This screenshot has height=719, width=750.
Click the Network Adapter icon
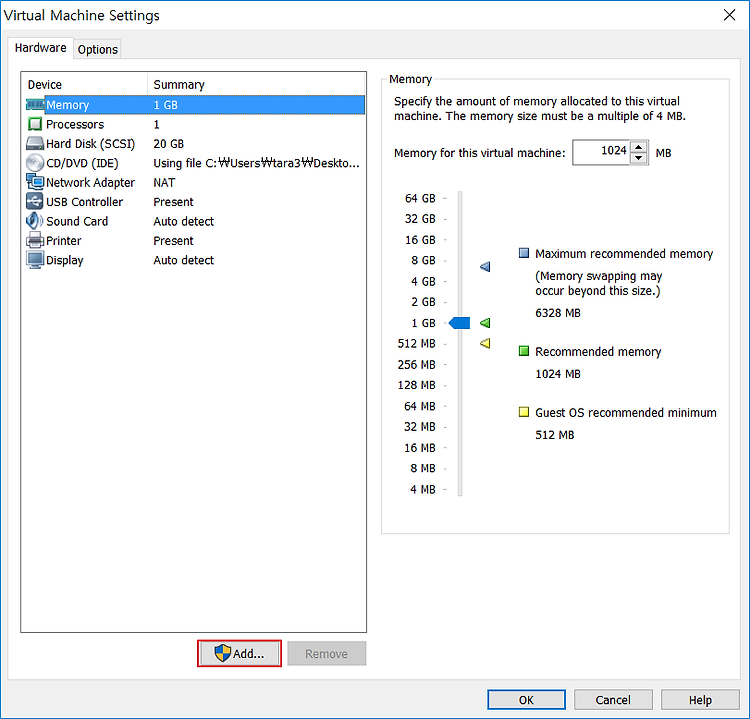pyautogui.click(x=35, y=182)
